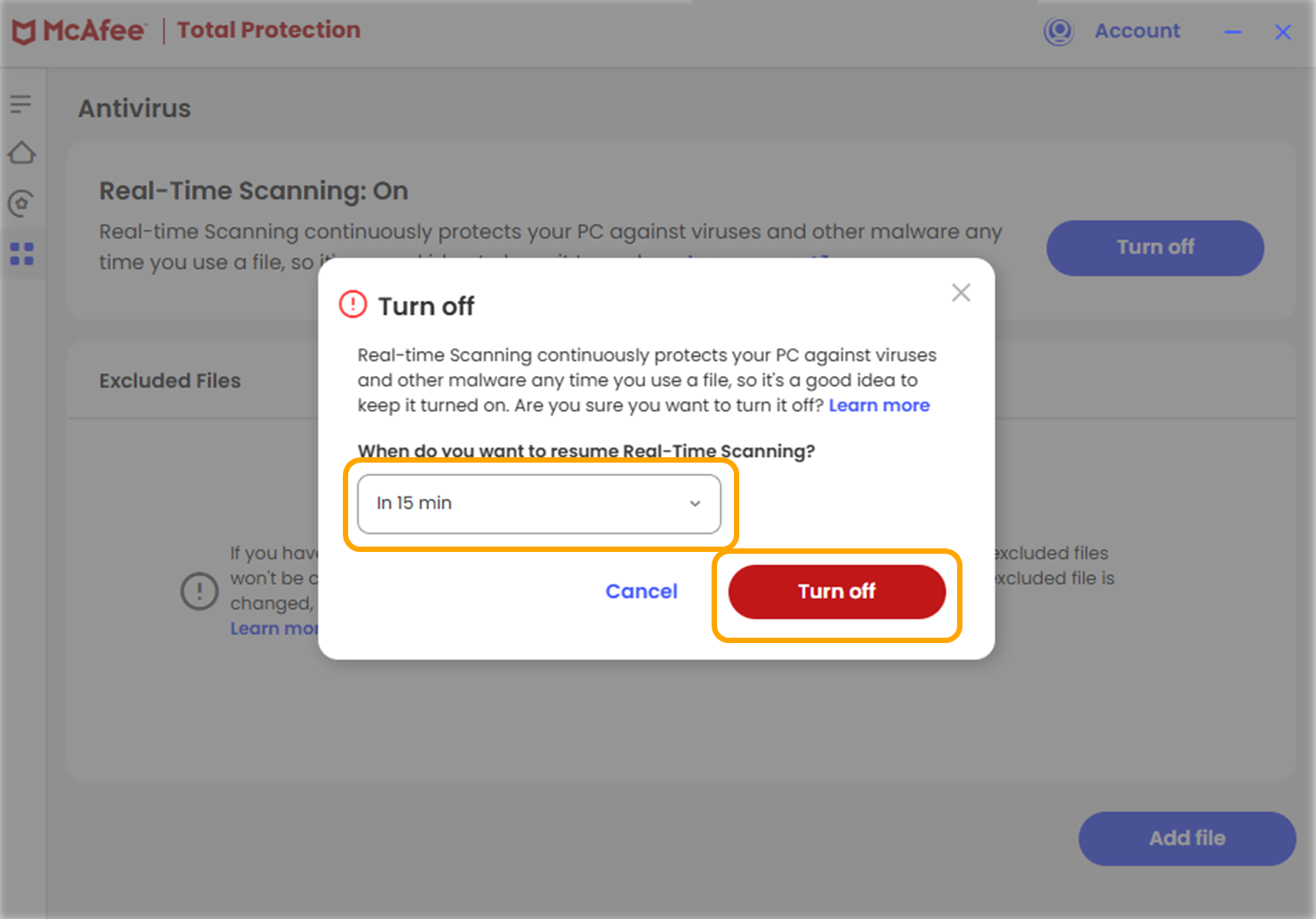This screenshot has height=919, width=1316.
Task: Close the McAfee Total Protection window
Action: (1283, 32)
